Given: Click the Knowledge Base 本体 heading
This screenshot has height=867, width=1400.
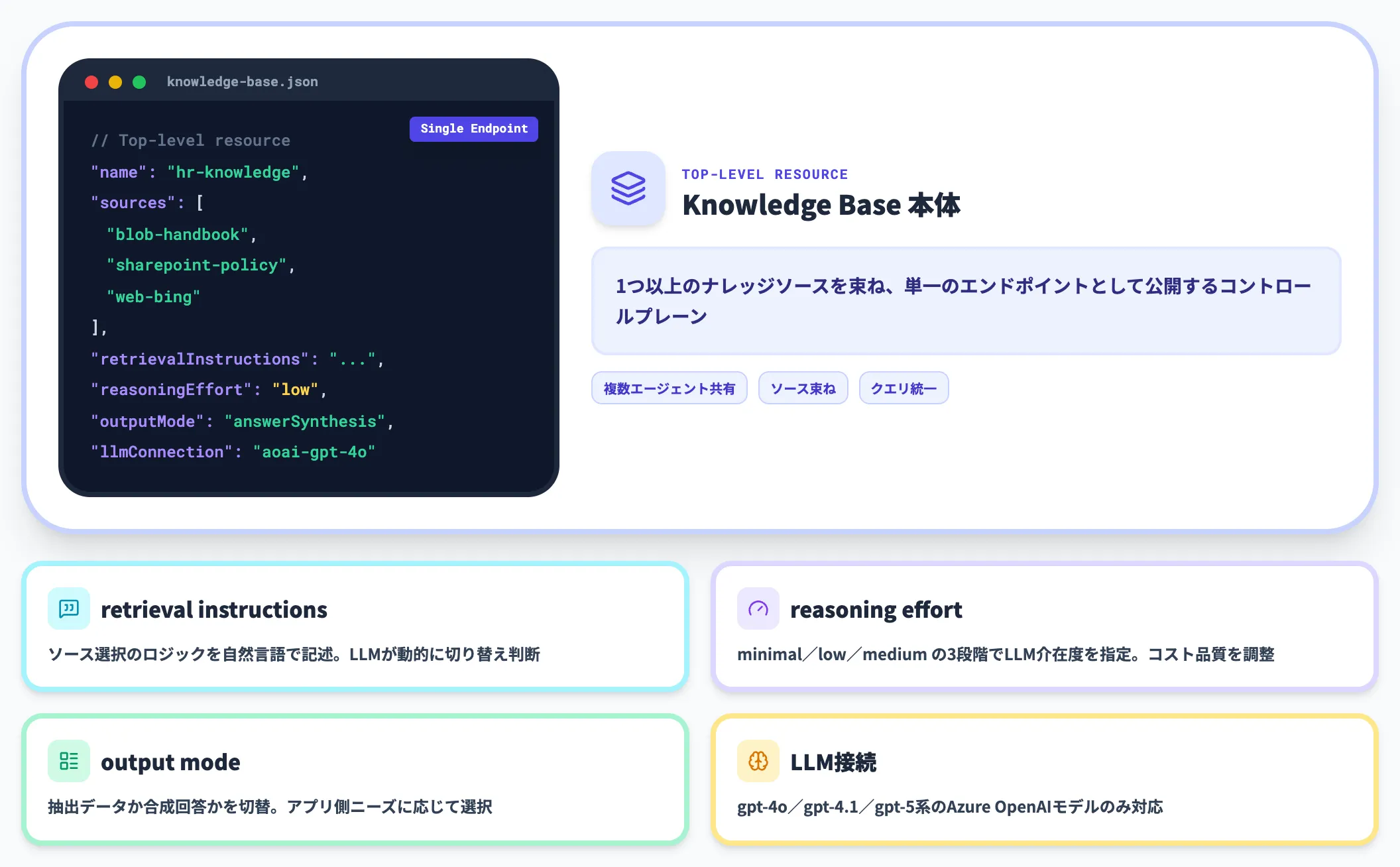Looking at the screenshot, I should [x=822, y=205].
